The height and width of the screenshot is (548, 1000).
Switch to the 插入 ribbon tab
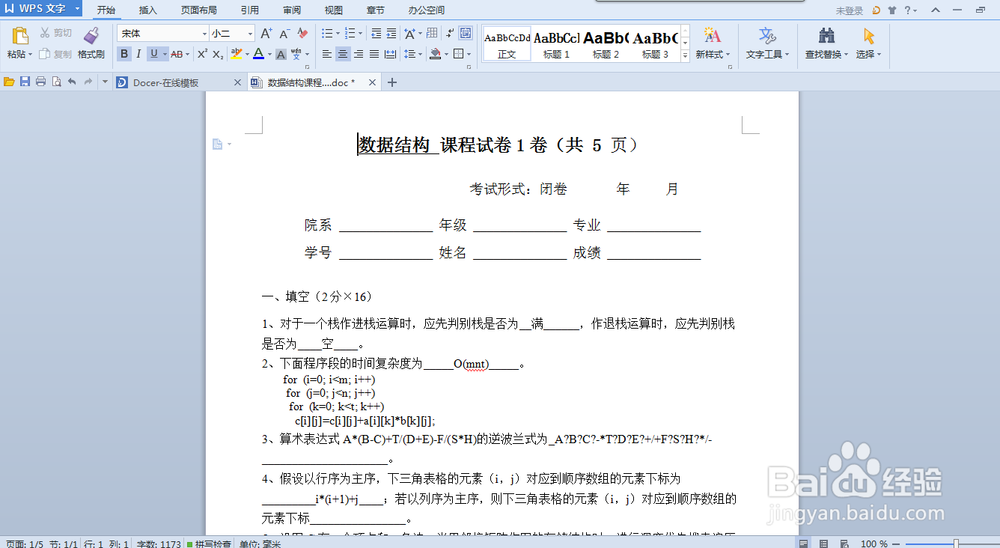[147, 10]
